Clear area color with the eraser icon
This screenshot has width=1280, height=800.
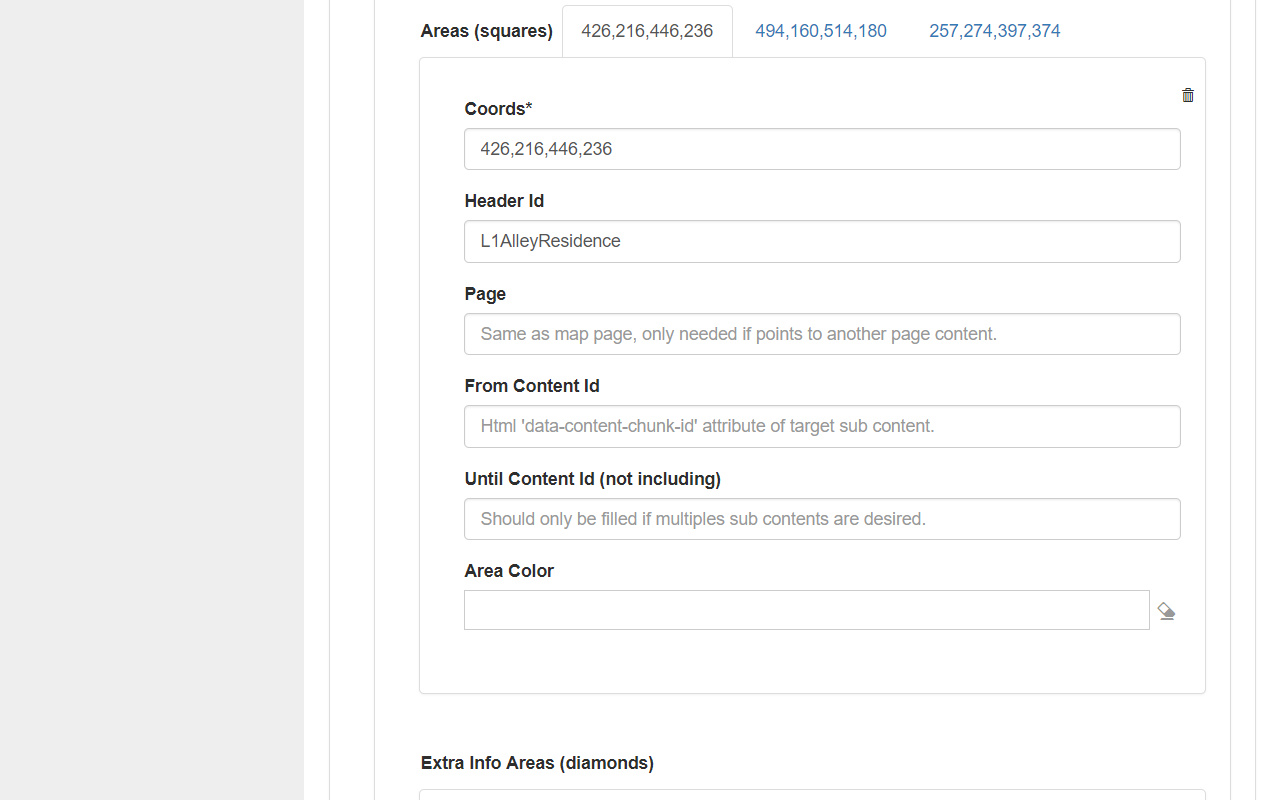click(x=1166, y=611)
